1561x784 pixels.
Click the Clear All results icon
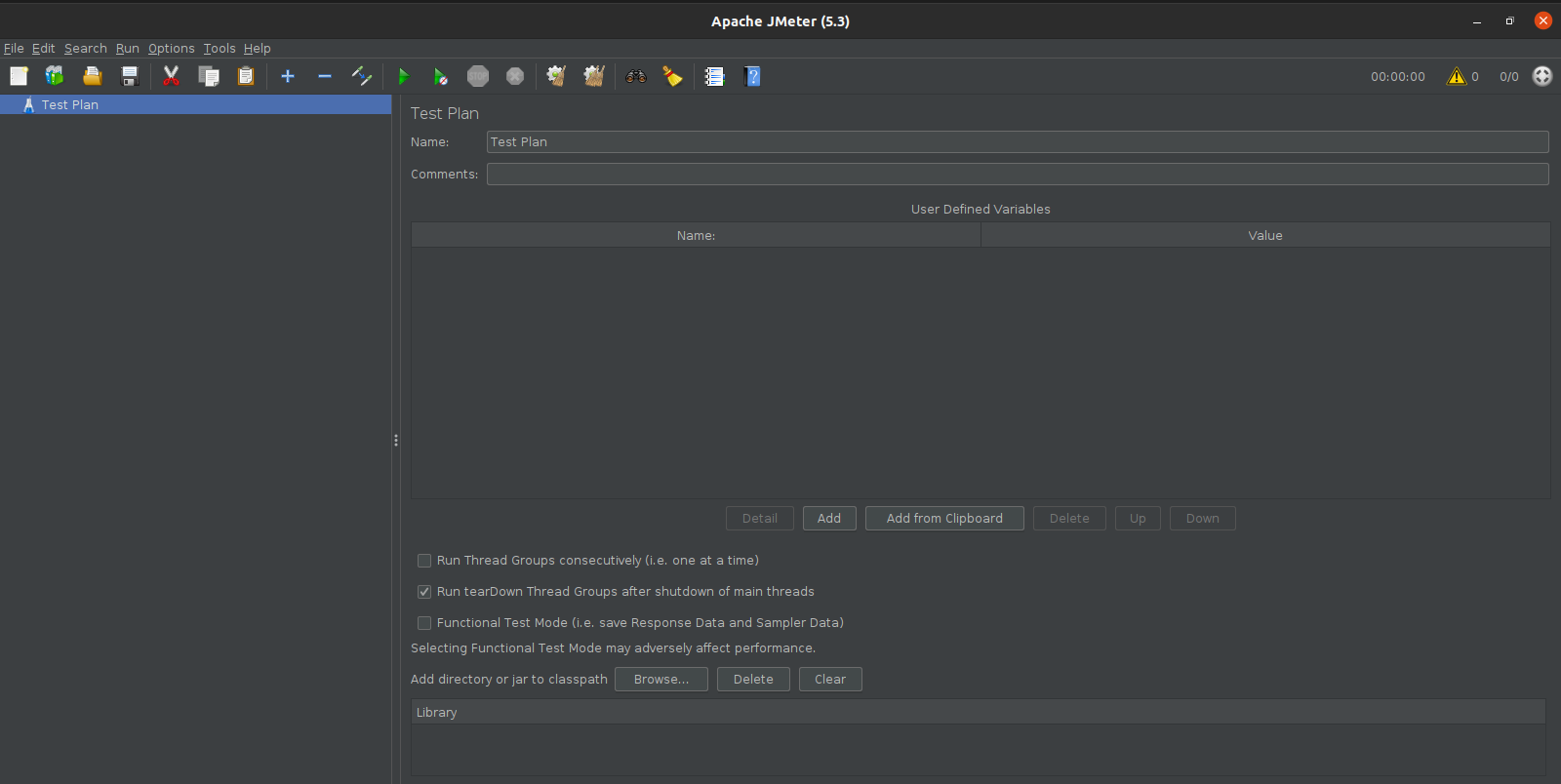[x=594, y=76]
